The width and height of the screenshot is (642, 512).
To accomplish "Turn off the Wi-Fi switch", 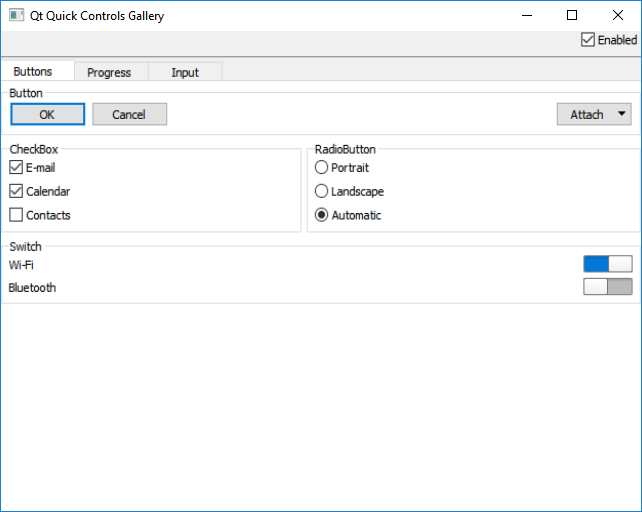I will [x=608, y=264].
